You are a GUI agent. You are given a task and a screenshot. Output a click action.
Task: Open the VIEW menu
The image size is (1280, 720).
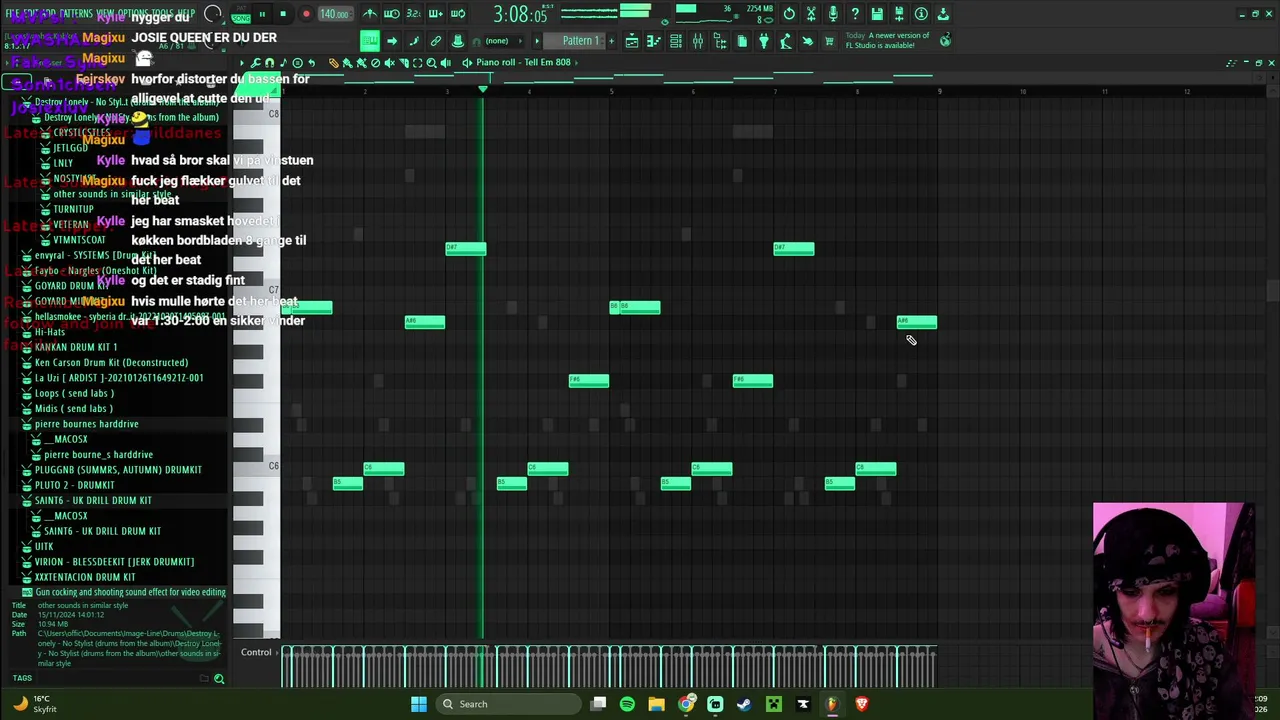[x=106, y=13]
